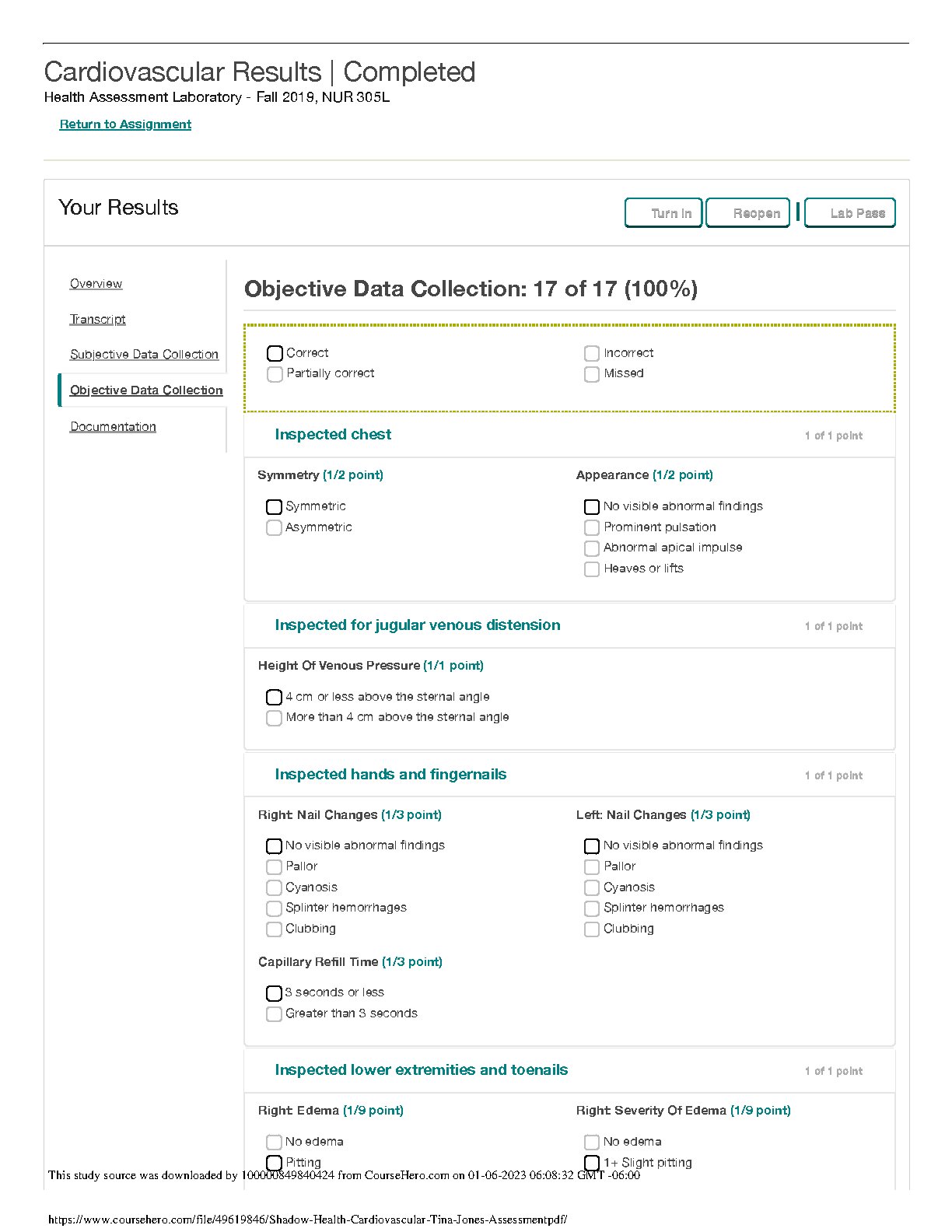The height and width of the screenshot is (1232, 952).
Task: Open the Return to Assignment link
Action: coord(125,124)
